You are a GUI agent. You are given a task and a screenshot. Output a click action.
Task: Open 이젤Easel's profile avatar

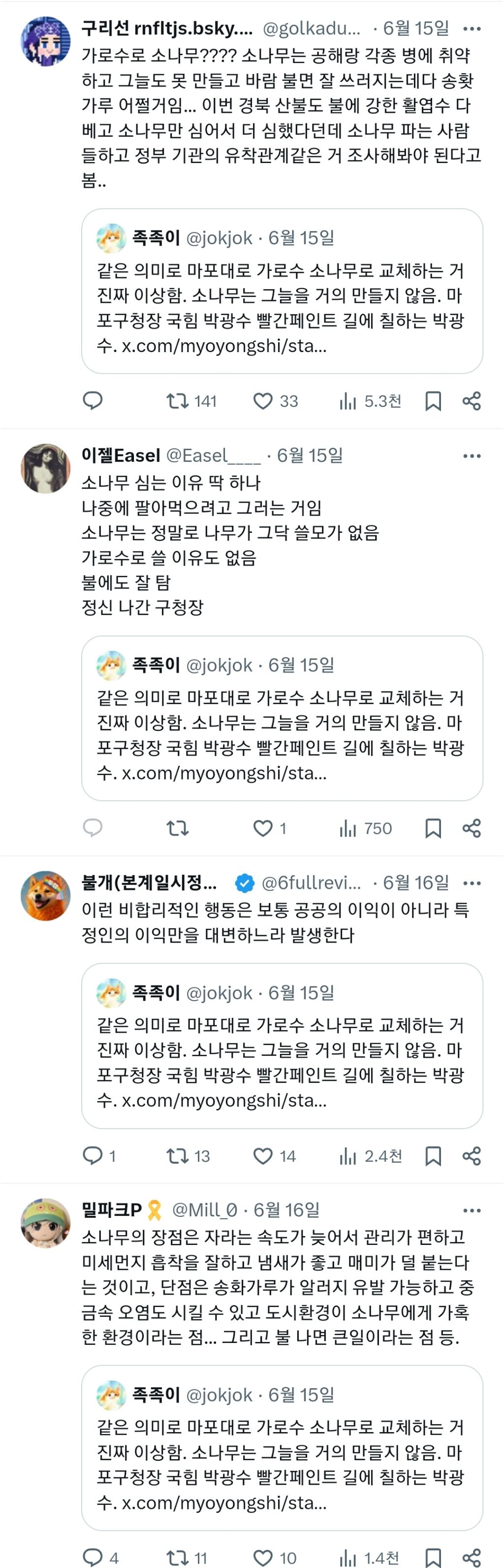coord(46,468)
